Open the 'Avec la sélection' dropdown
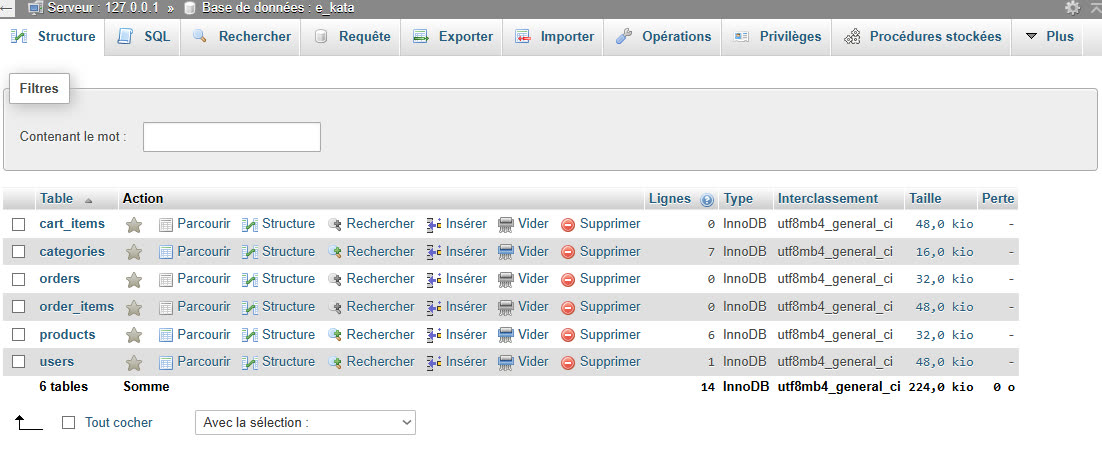This screenshot has height=451, width=1102. click(x=305, y=423)
